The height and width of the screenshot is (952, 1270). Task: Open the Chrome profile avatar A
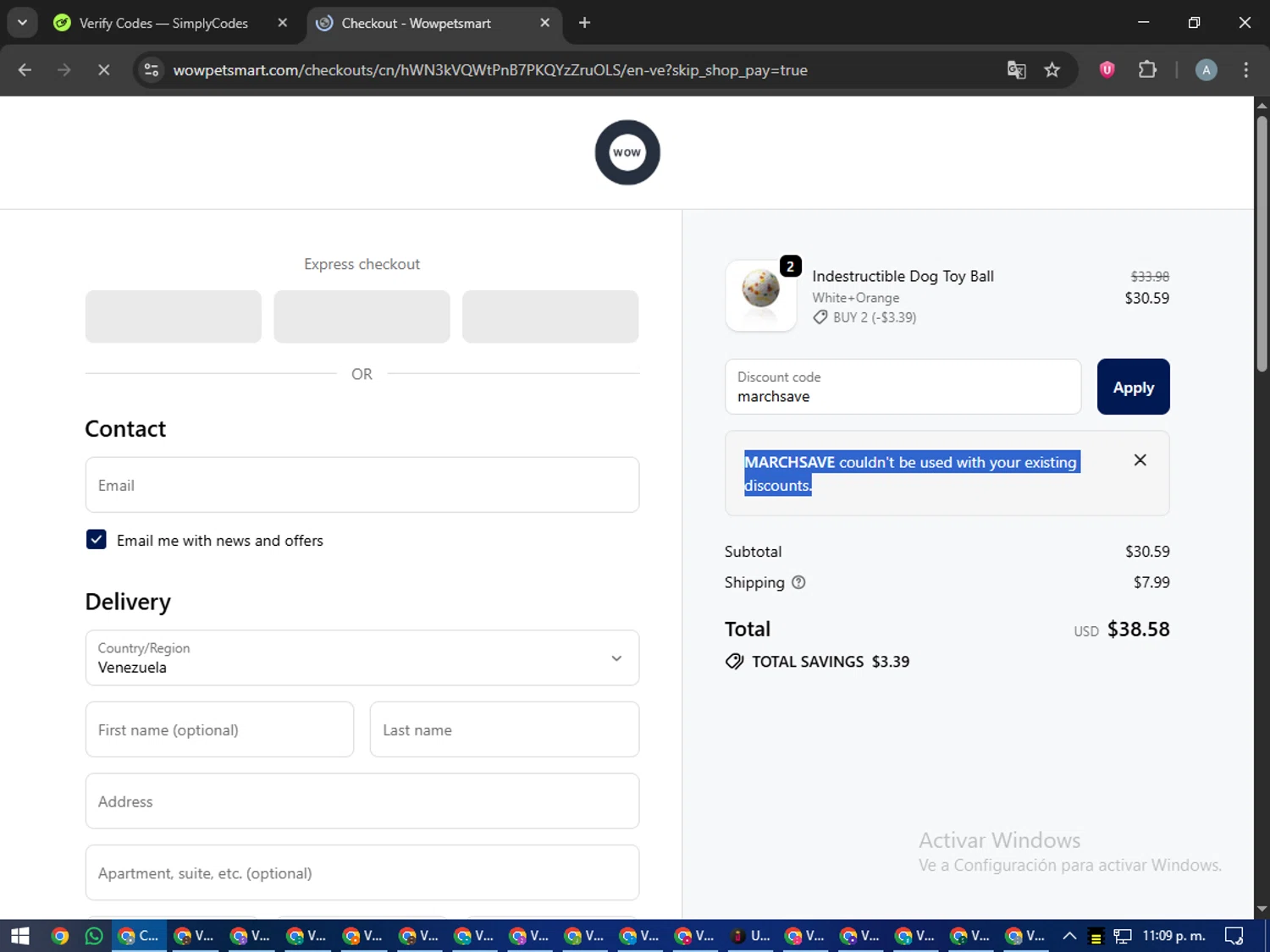coord(1206,70)
